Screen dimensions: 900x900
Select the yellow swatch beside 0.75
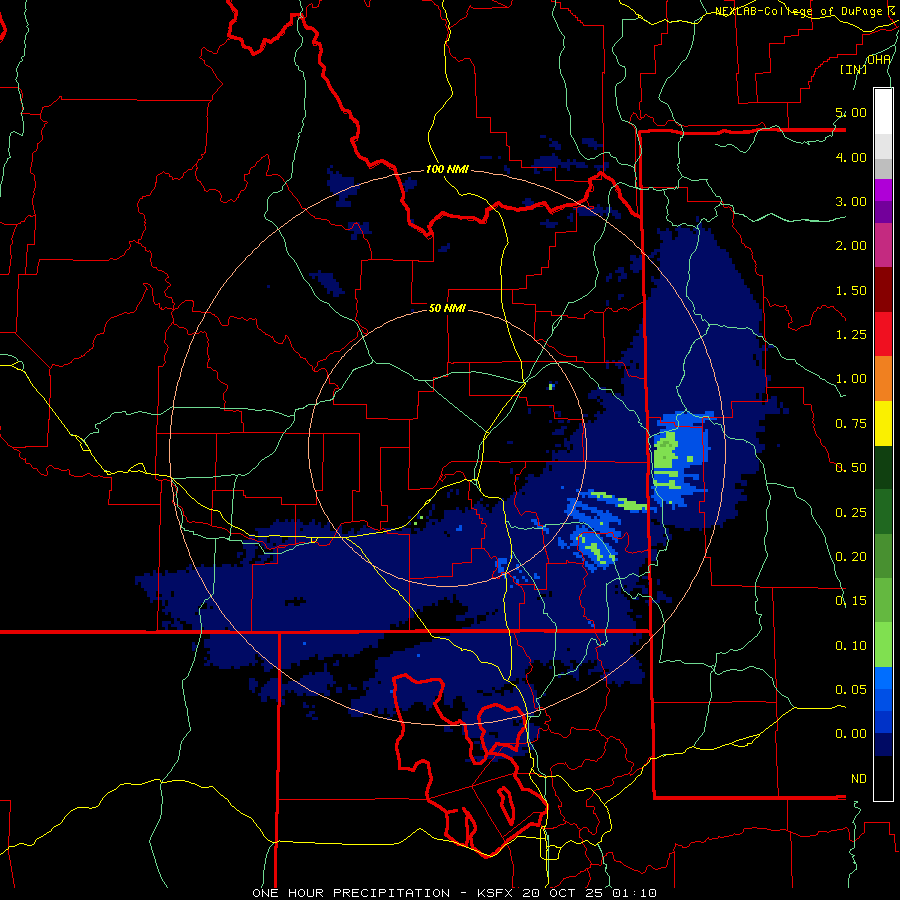[x=883, y=423]
